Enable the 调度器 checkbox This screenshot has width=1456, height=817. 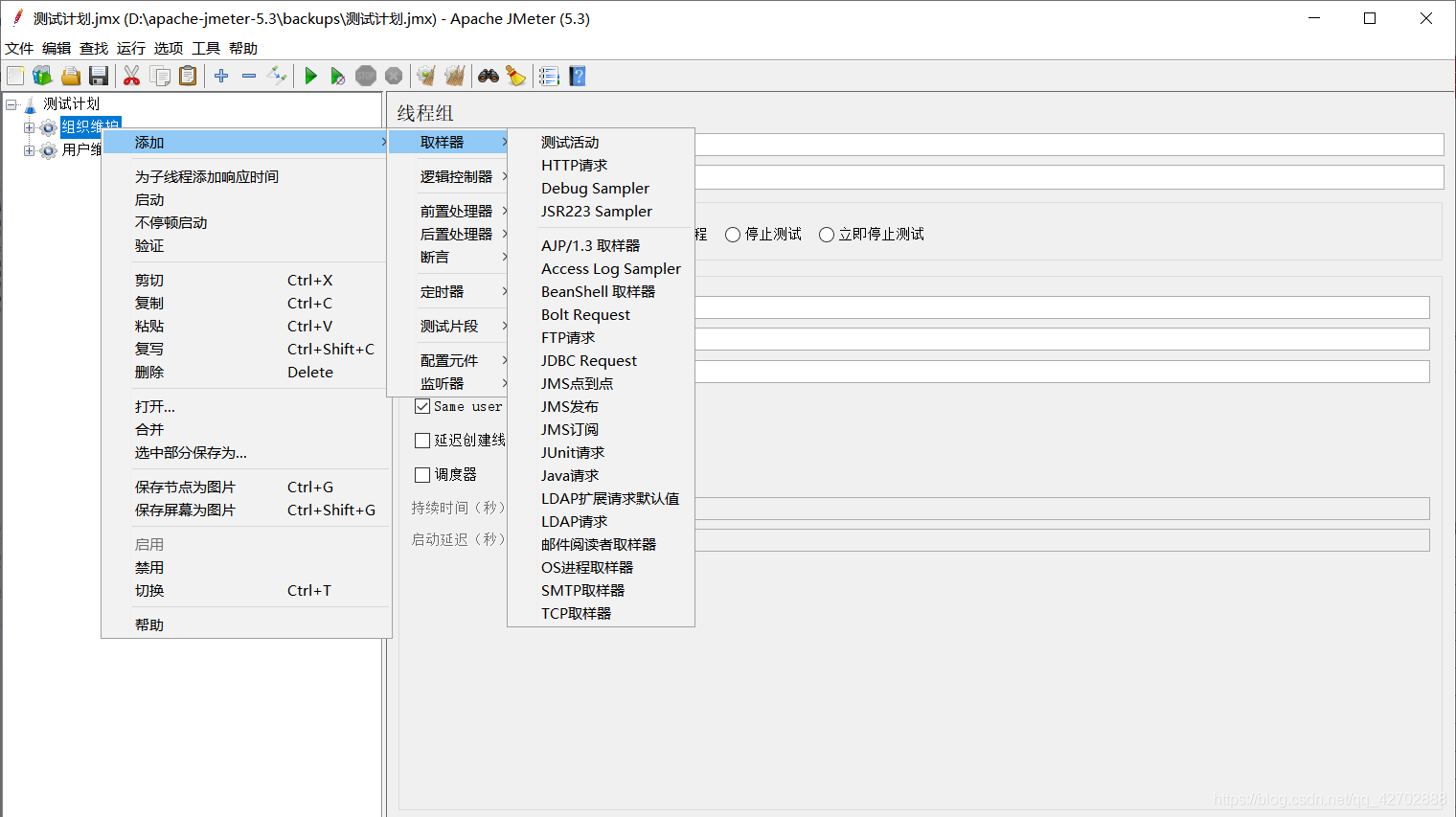[x=422, y=475]
